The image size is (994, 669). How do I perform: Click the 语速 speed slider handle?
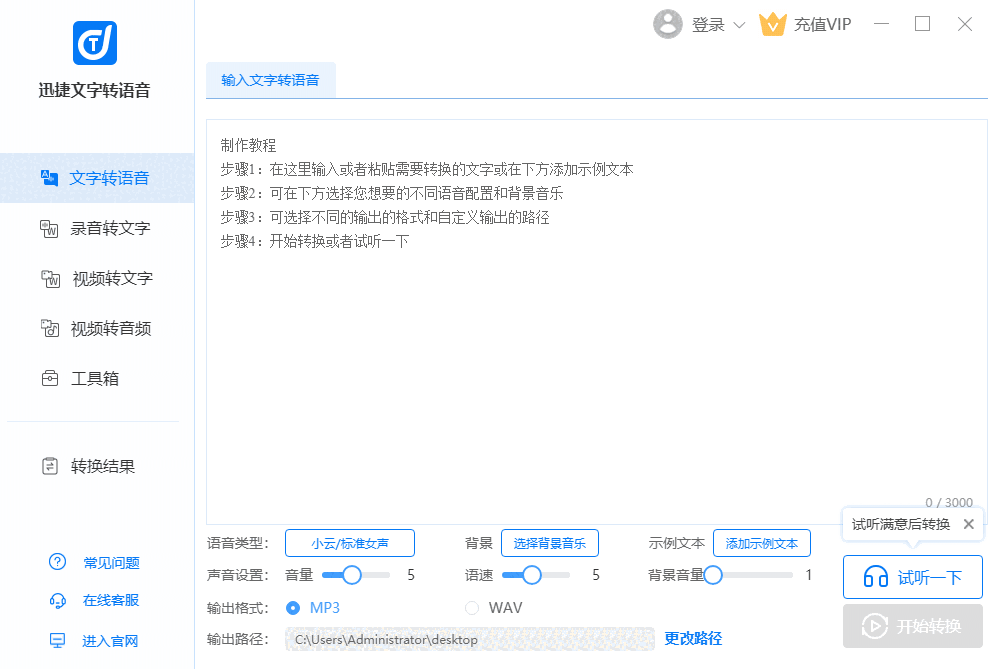tap(532, 575)
